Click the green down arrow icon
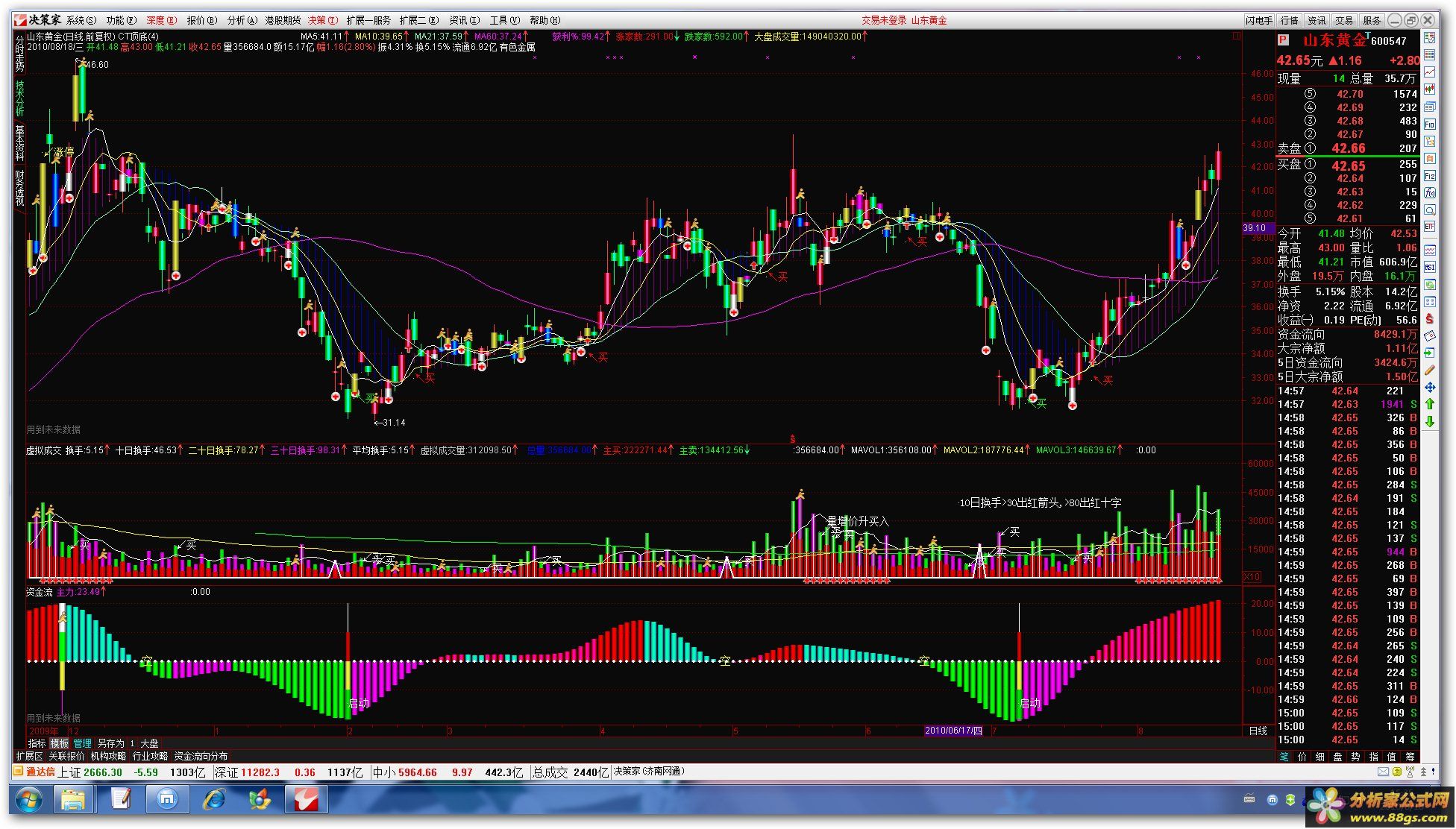 coord(1430,421)
